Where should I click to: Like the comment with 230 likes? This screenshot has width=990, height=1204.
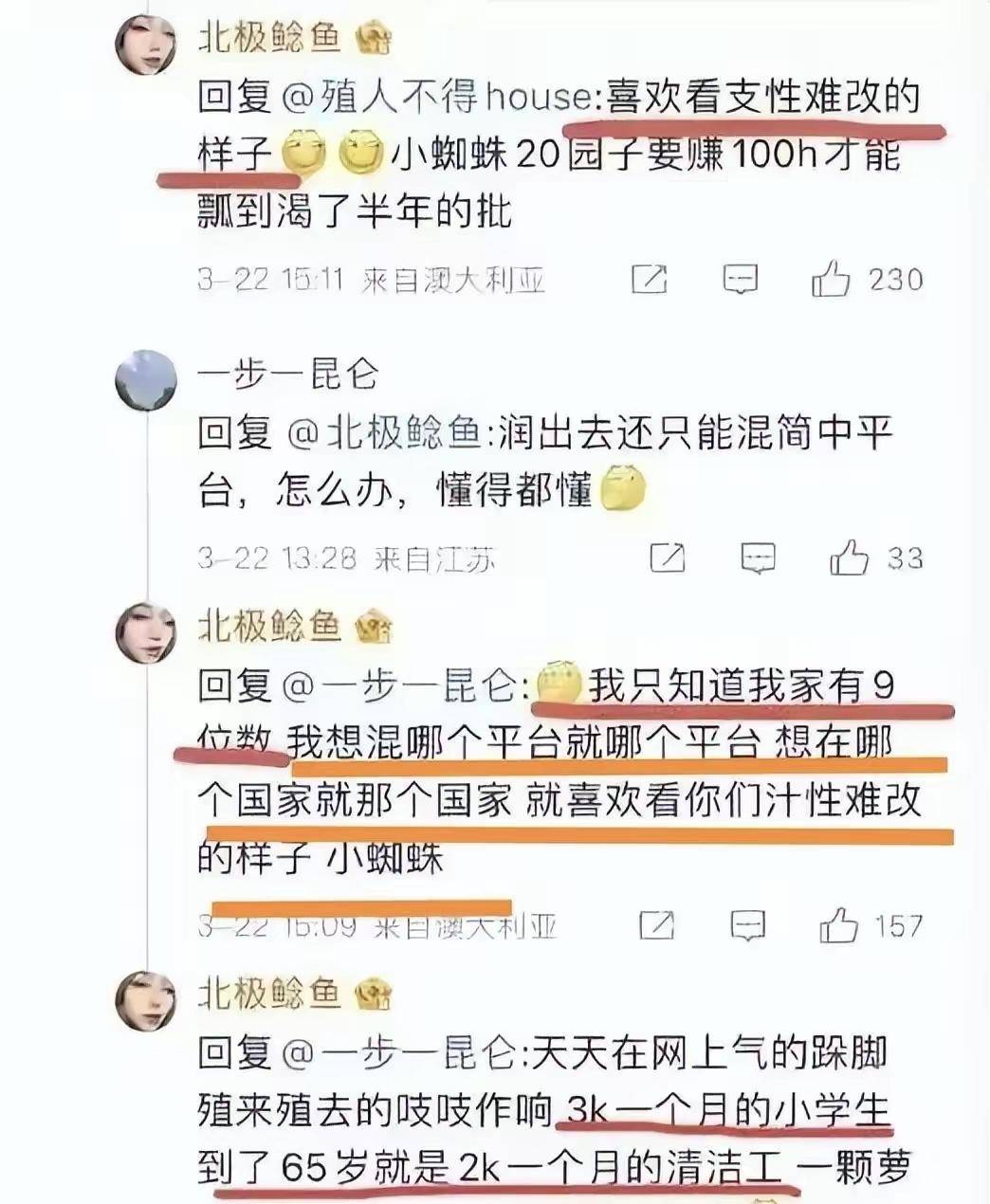click(831, 280)
